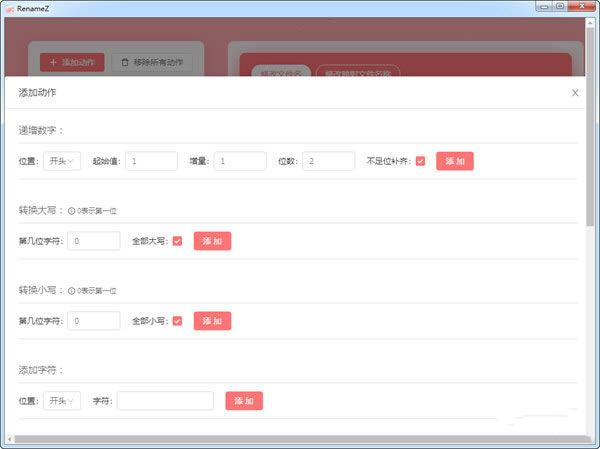This screenshot has width=600, height=449.
Task: Click the 字符 text input box
Action: (x=165, y=401)
